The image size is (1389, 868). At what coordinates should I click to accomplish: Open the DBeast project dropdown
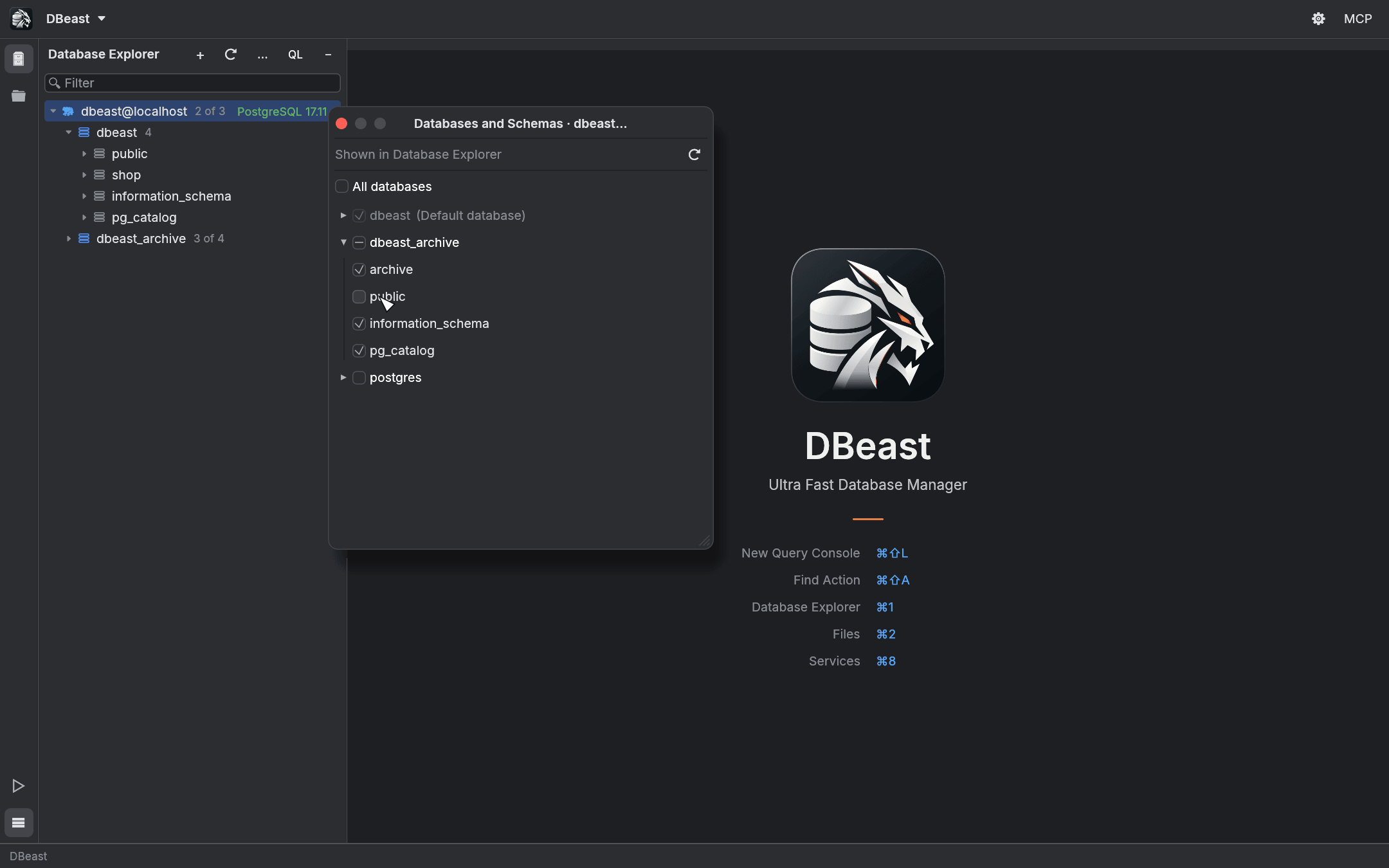pyautogui.click(x=76, y=19)
